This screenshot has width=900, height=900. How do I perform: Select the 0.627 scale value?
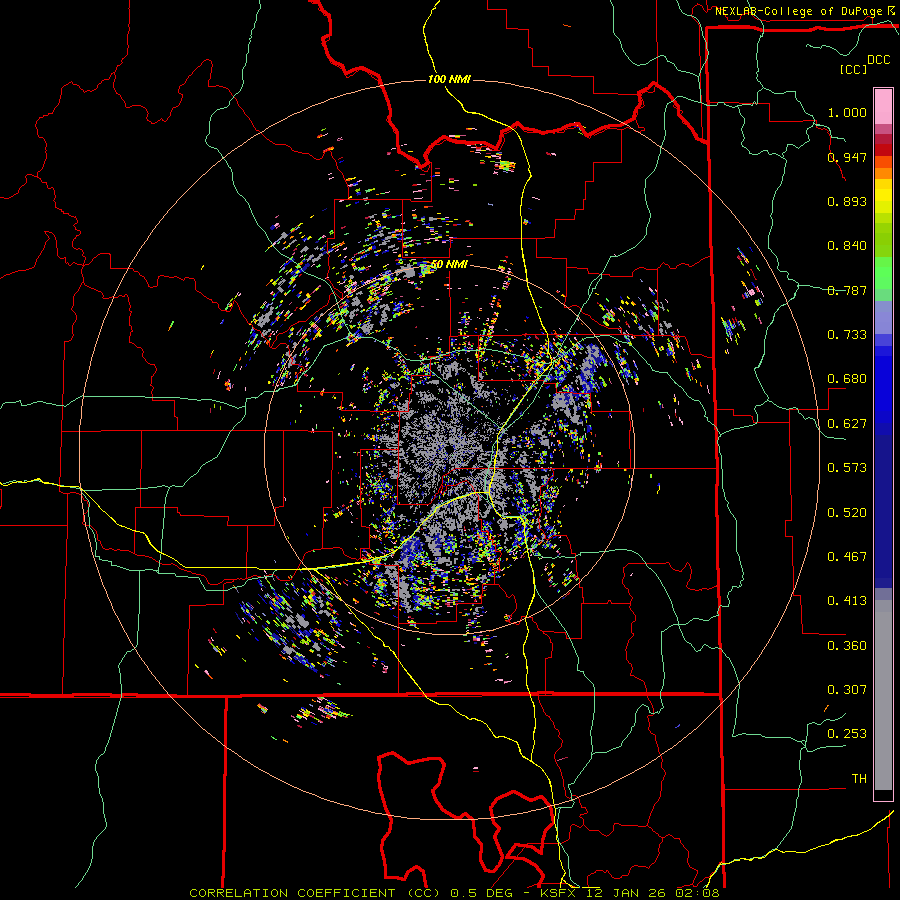pos(847,424)
